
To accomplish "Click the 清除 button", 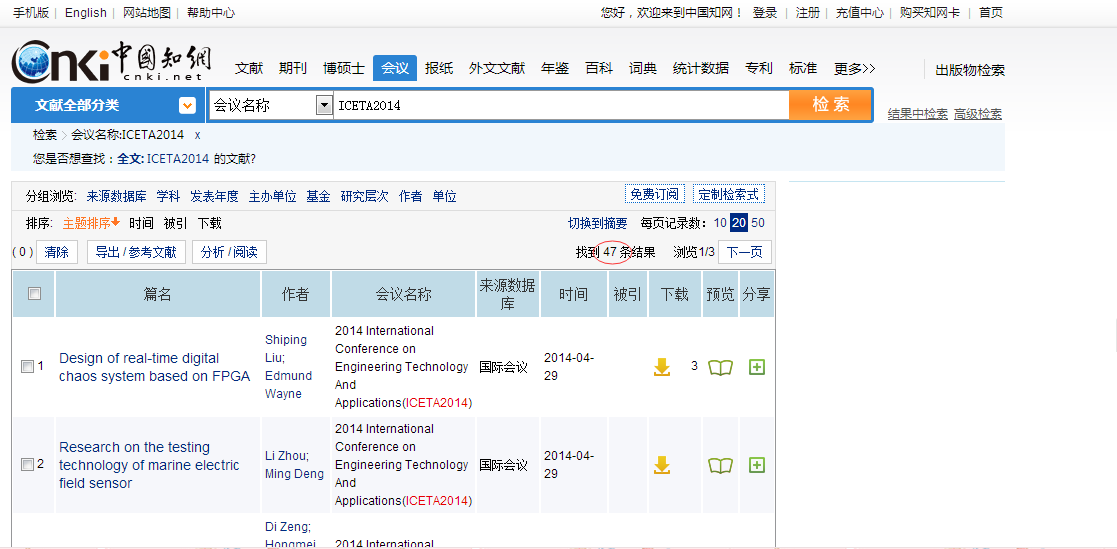I will [x=57, y=252].
